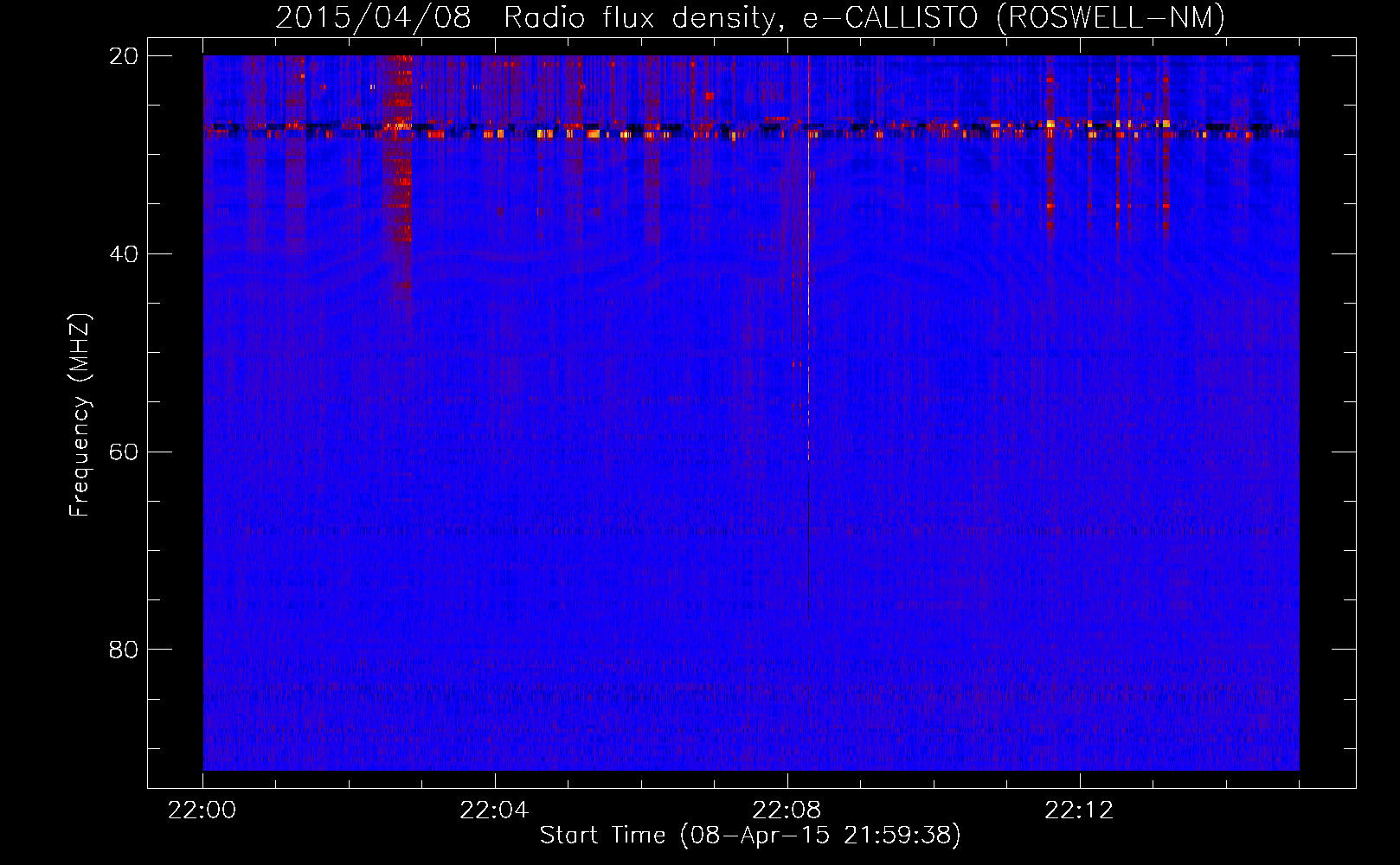
Task: Click the time tick label '22:12'
Action: 1080,811
